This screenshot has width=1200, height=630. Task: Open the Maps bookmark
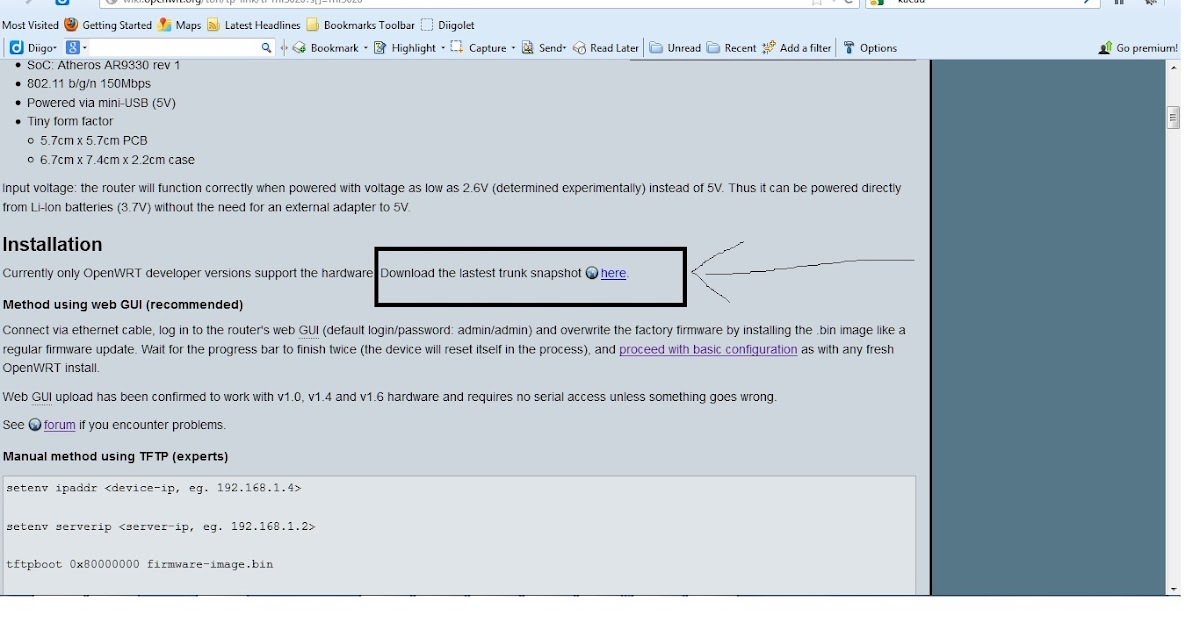pyautogui.click(x=180, y=25)
